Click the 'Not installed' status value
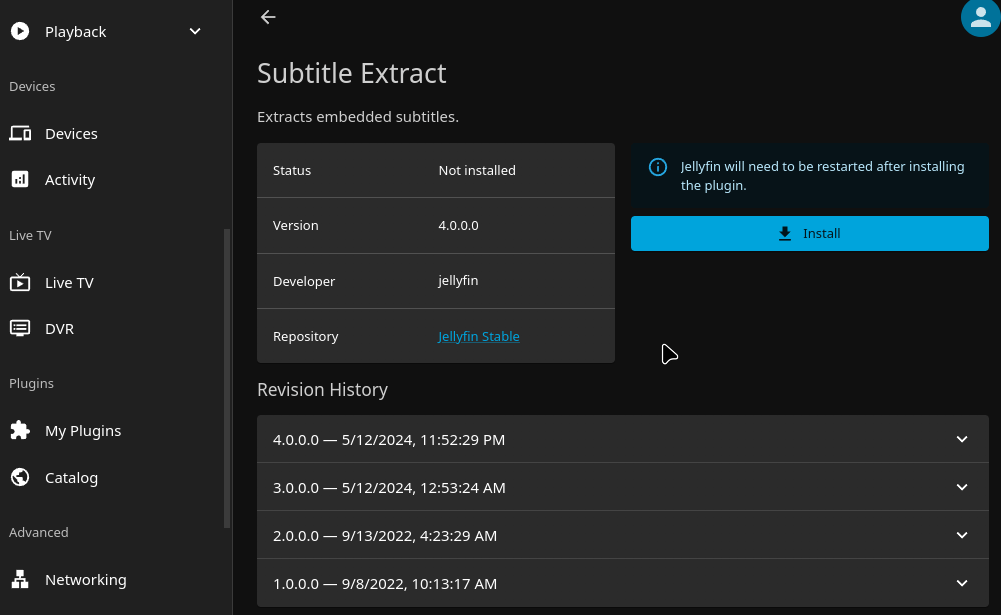 coord(477,171)
